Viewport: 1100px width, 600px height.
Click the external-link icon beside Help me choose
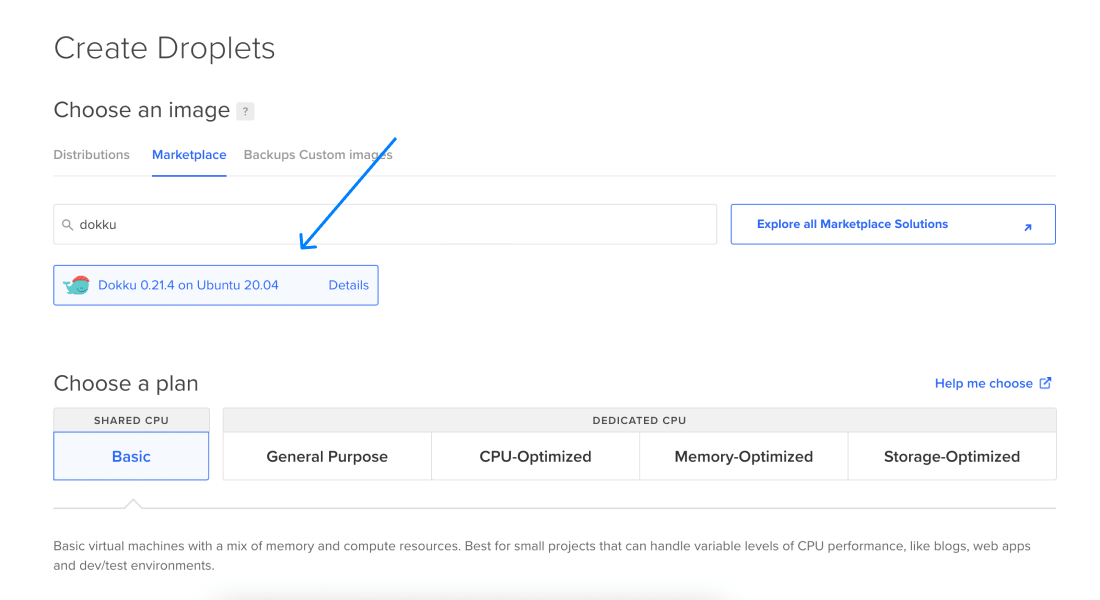(1046, 383)
